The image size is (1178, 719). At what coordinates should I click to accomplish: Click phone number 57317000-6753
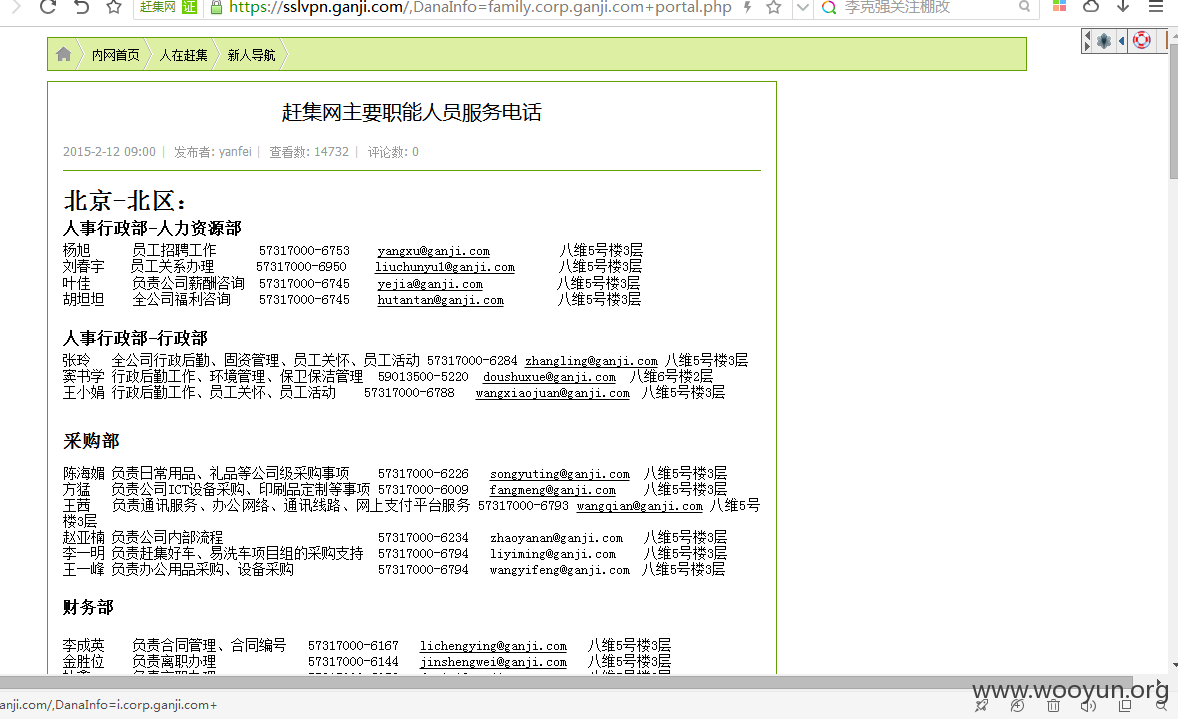(x=304, y=250)
